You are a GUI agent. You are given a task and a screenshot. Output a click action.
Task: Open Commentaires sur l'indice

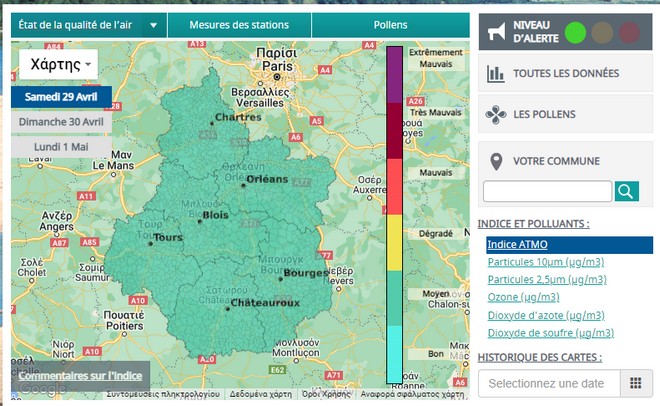click(x=80, y=376)
